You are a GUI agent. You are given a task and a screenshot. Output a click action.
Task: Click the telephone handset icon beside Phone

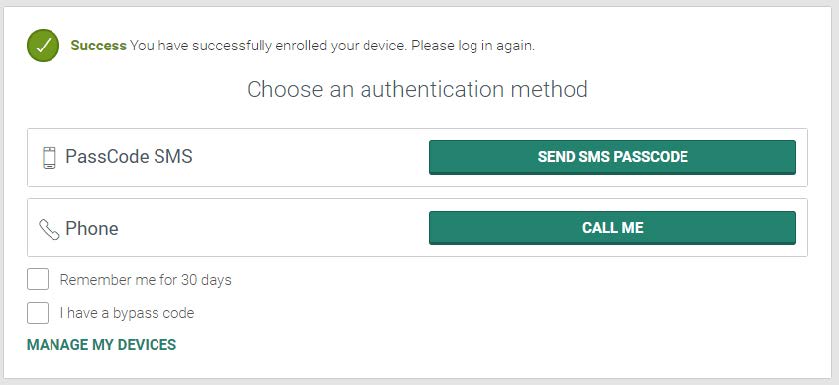[49, 229]
